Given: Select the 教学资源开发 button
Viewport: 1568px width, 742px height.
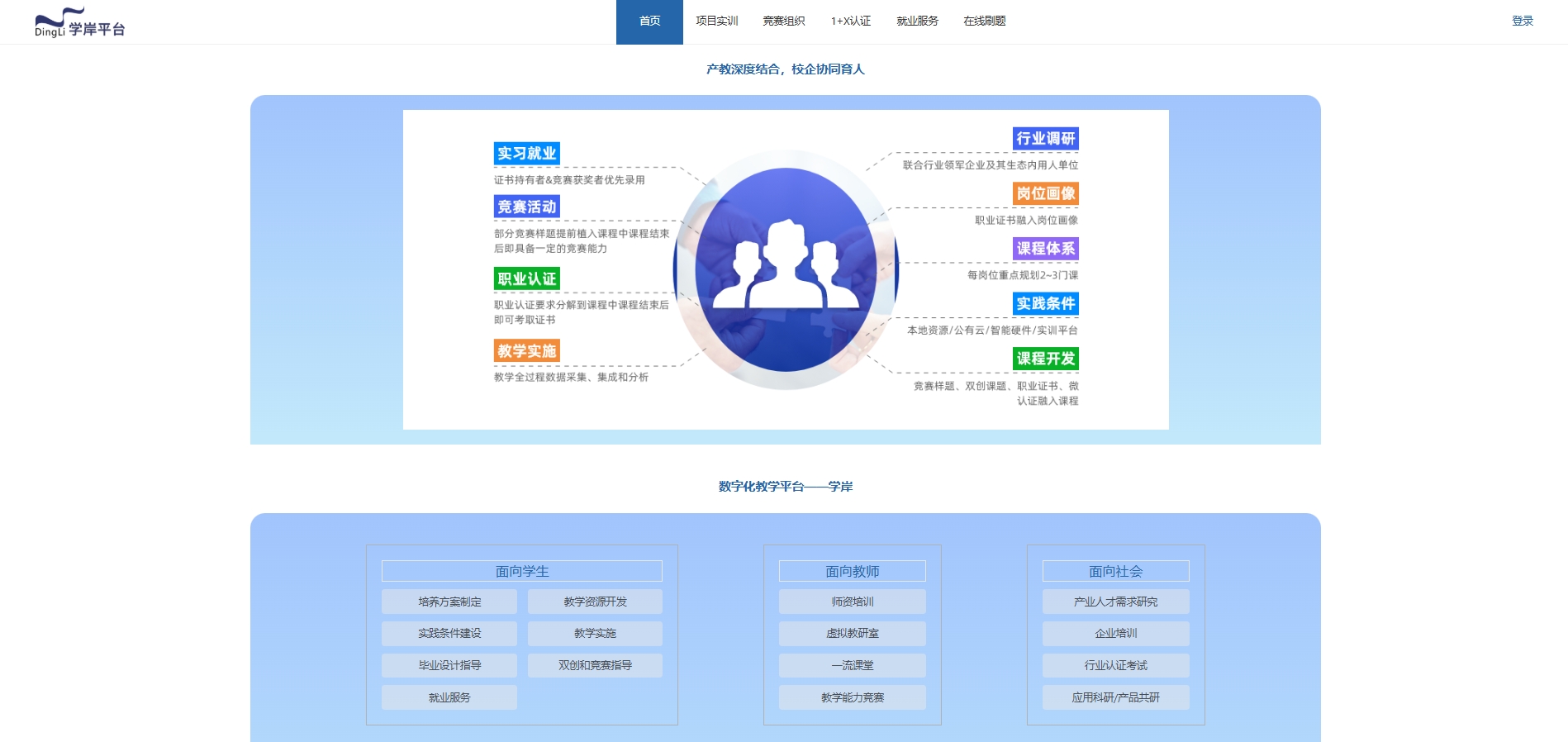Looking at the screenshot, I should coord(595,602).
